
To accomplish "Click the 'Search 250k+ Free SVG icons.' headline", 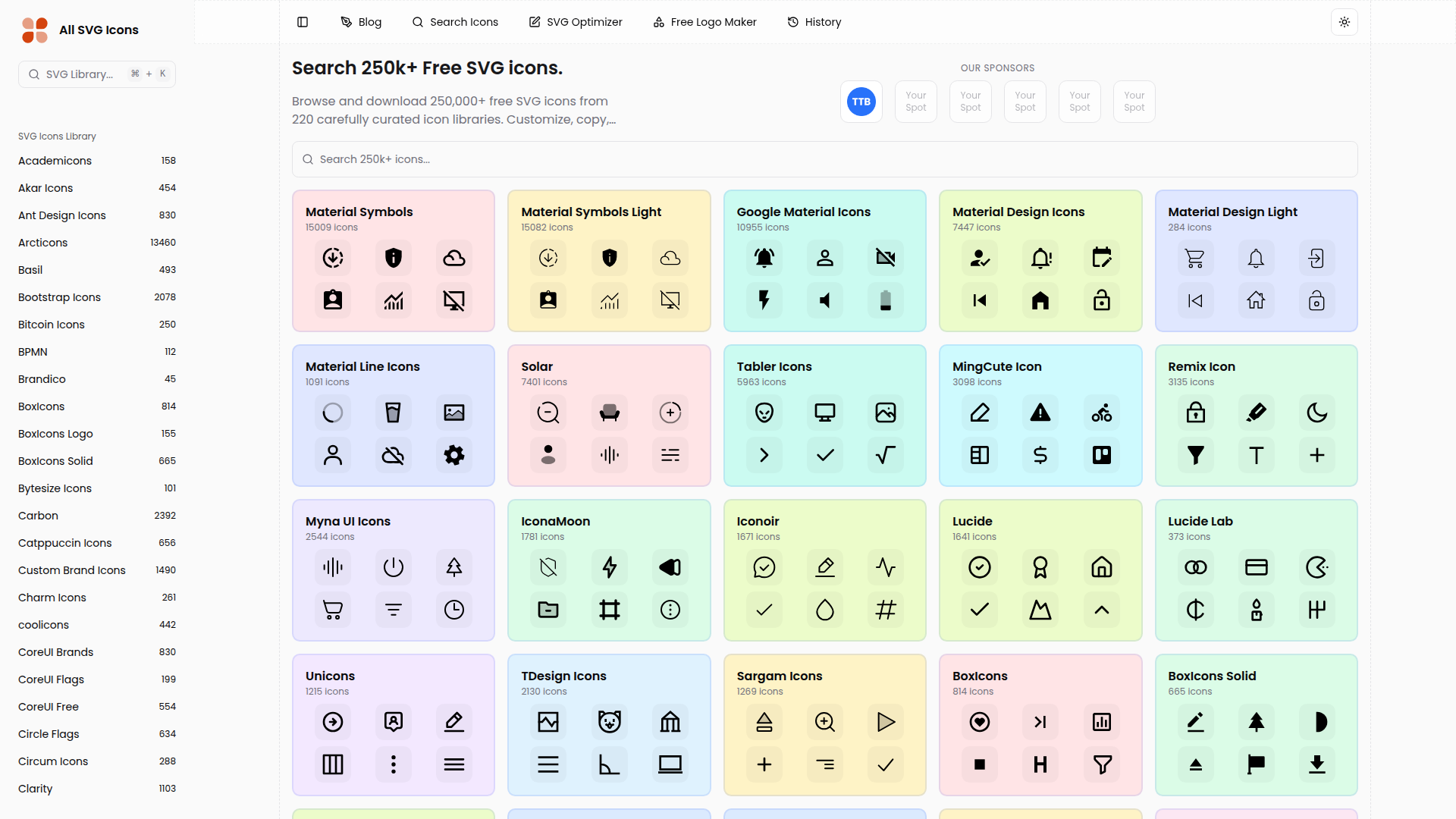I will [x=427, y=68].
